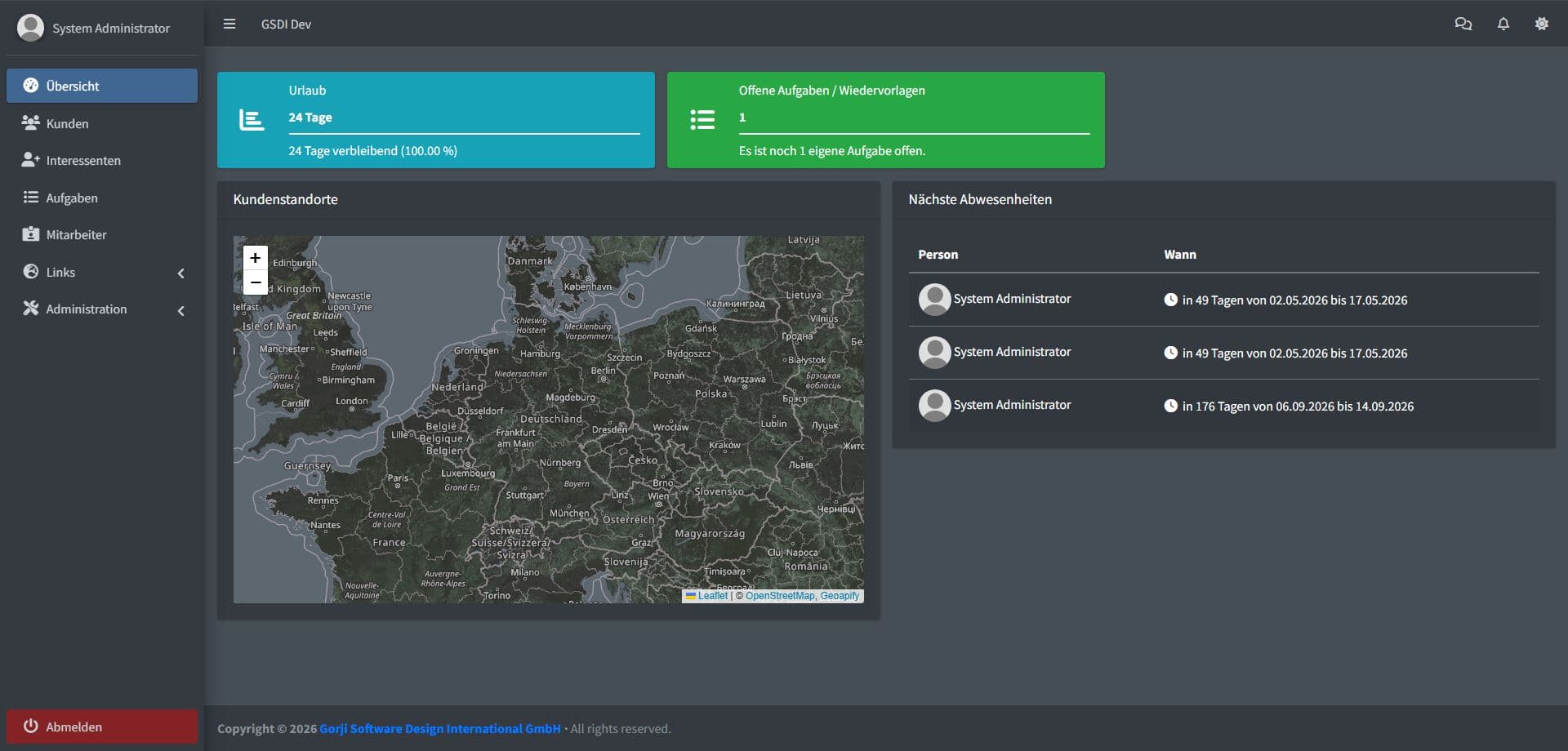The image size is (1568, 751).
Task: Toggle the hamburger sidebar menu
Action: [229, 24]
